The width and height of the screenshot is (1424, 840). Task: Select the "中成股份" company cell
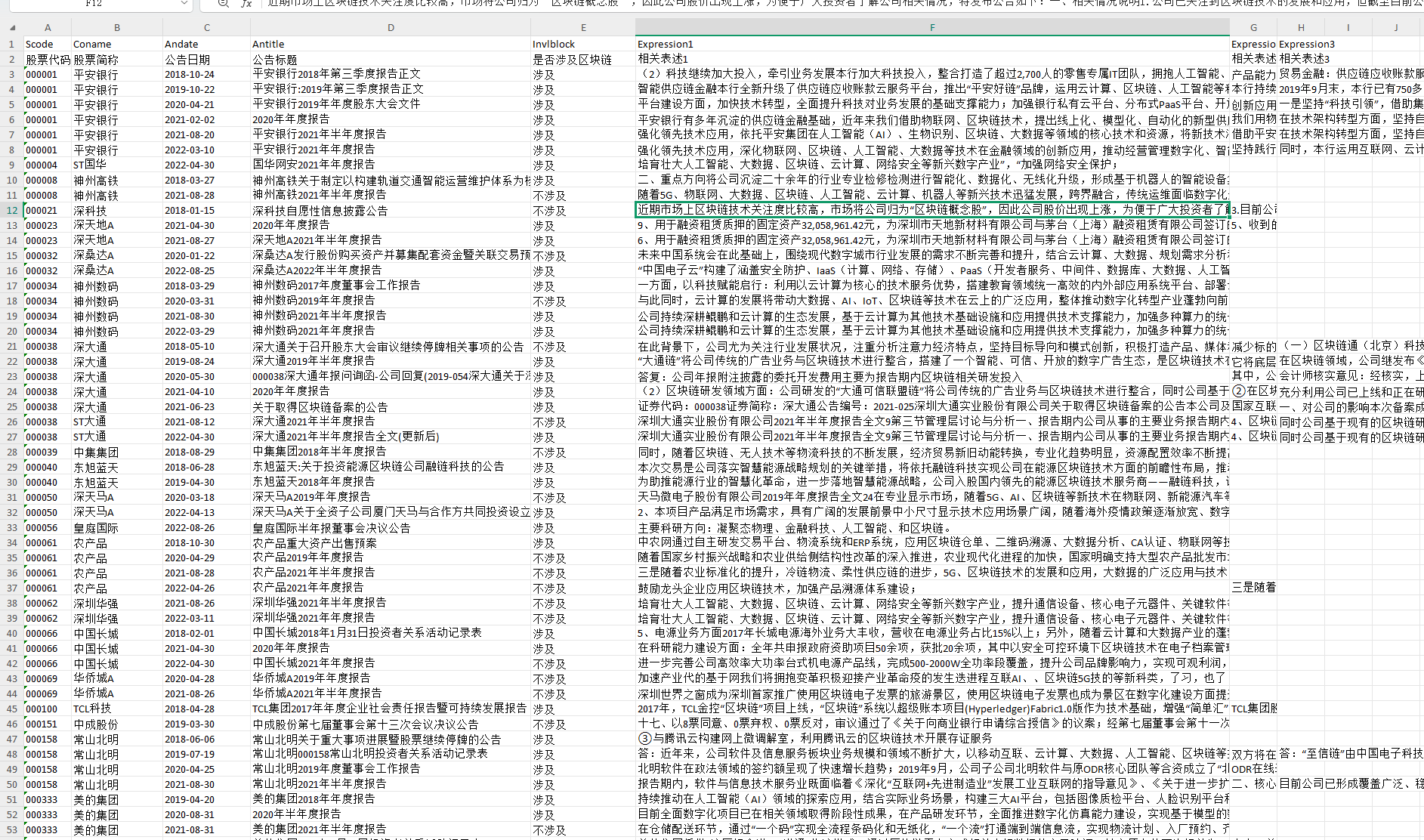click(x=117, y=724)
